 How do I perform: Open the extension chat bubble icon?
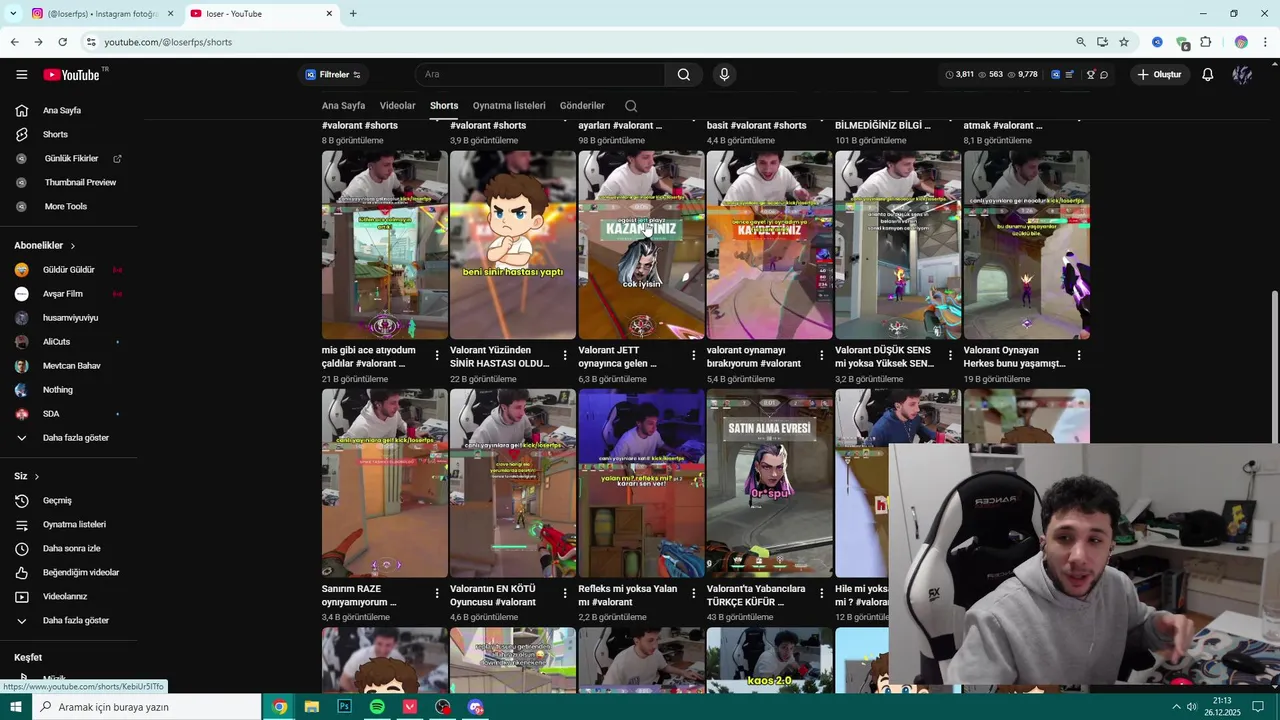coord(1104,74)
